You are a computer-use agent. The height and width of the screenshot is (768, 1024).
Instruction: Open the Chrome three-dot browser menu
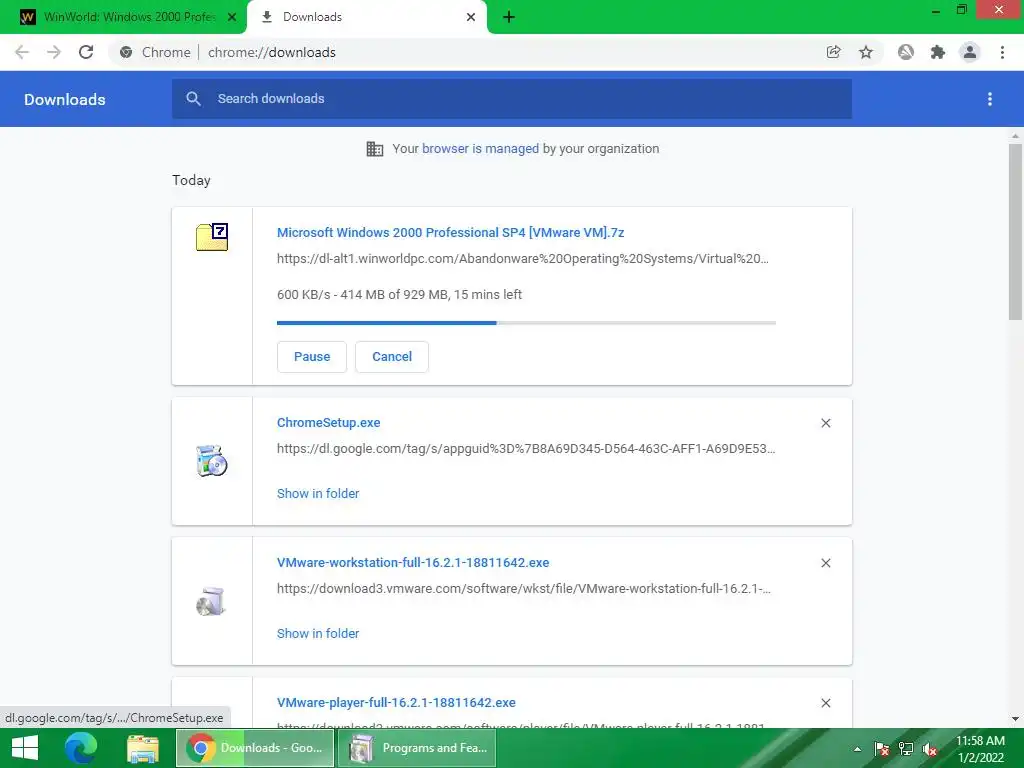[x=1002, y=52]
